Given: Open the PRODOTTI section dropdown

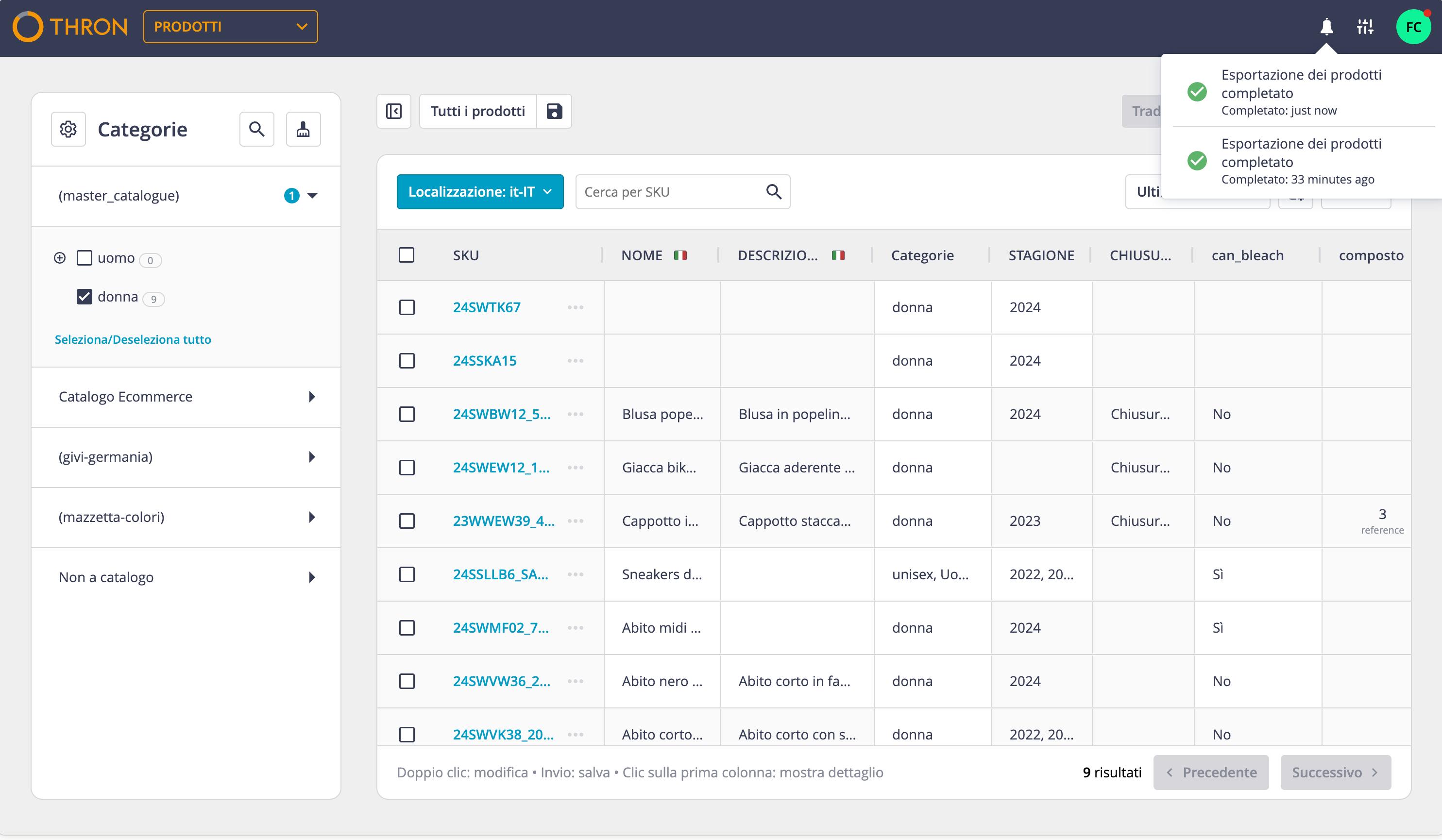Looking at the screenshot, I should 231,27.
